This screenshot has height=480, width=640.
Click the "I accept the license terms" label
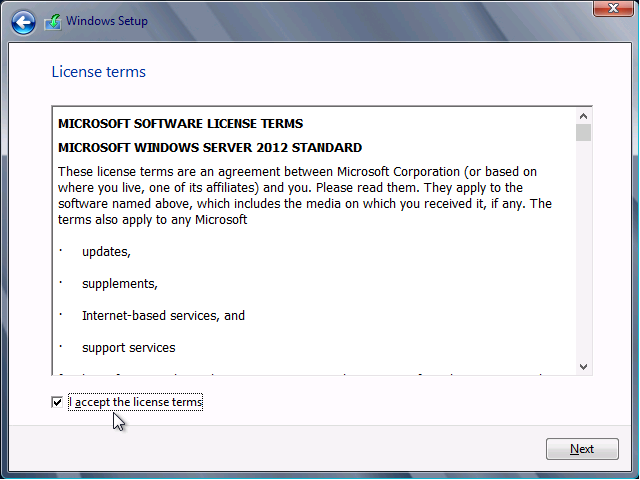(136, 402)
